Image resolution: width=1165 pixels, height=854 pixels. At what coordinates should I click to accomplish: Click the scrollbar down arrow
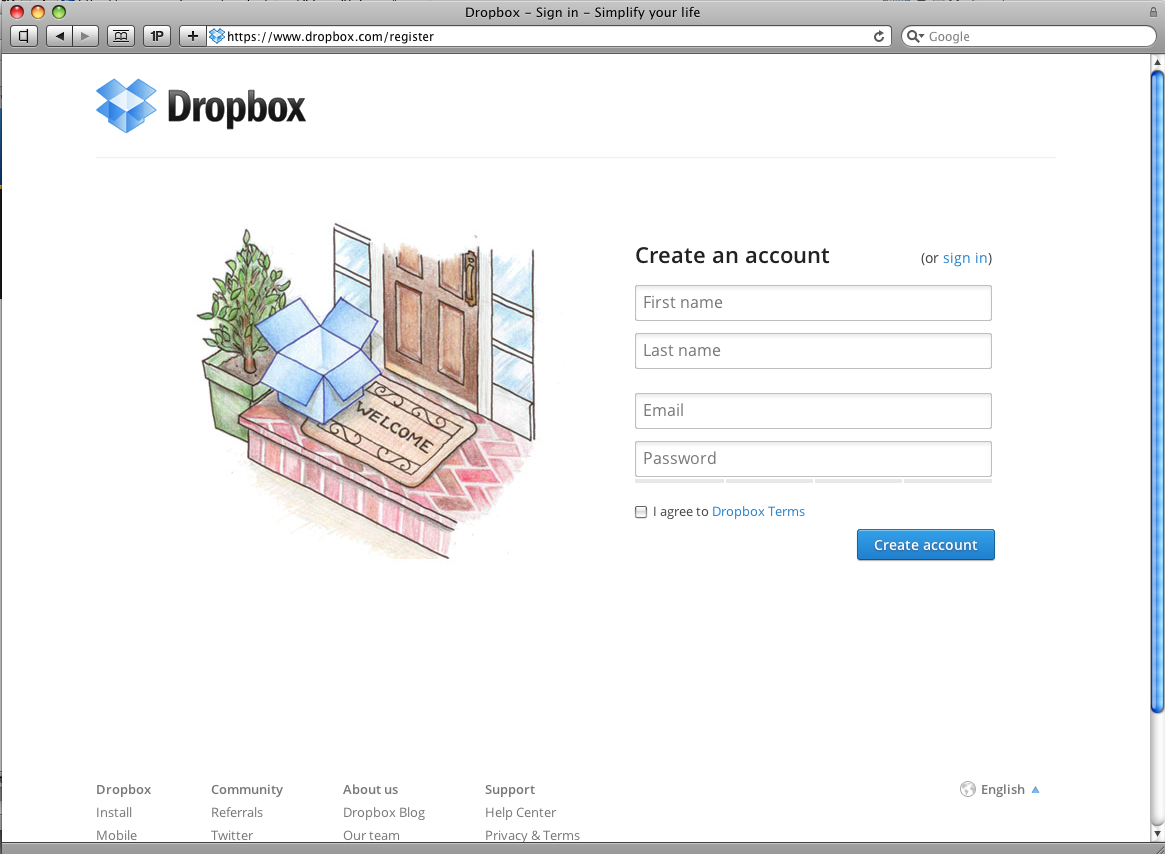pyautogui.click(x=1157, y=834)
